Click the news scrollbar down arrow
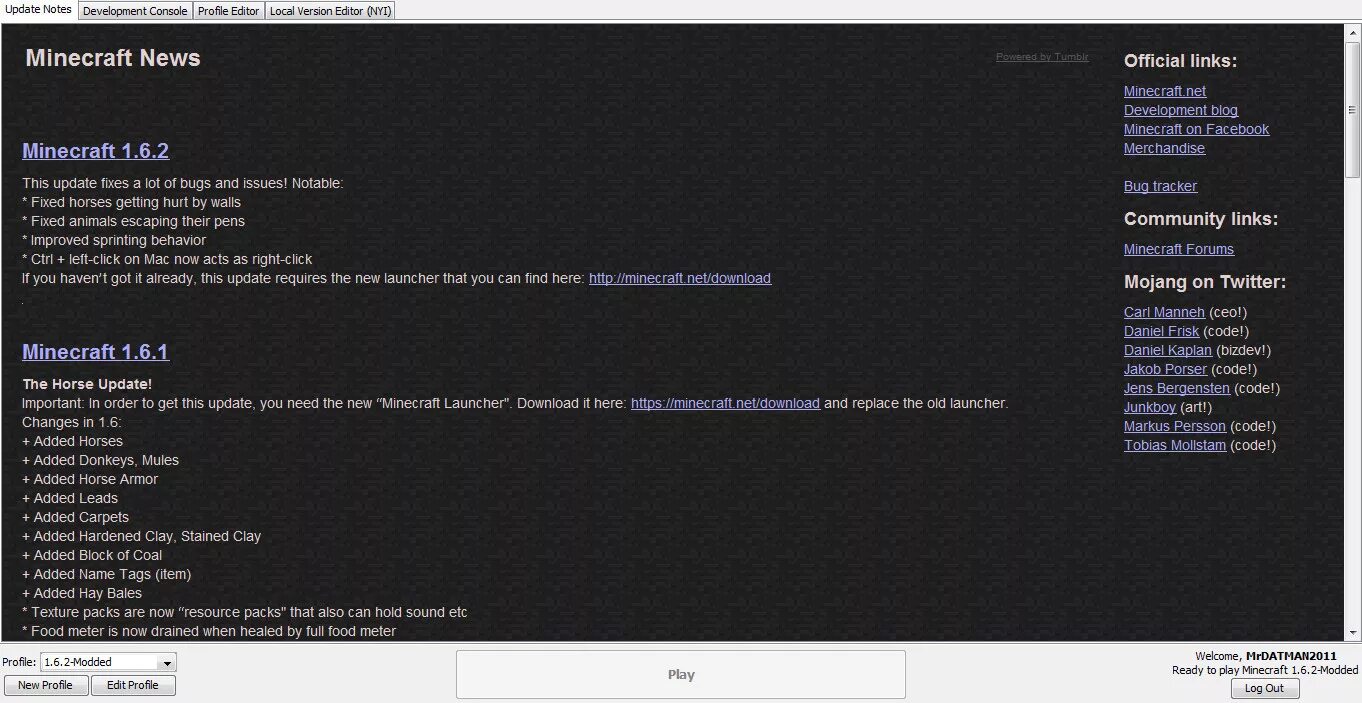This screenshot has height=703, width=1362. click(x=1352, y=633)
